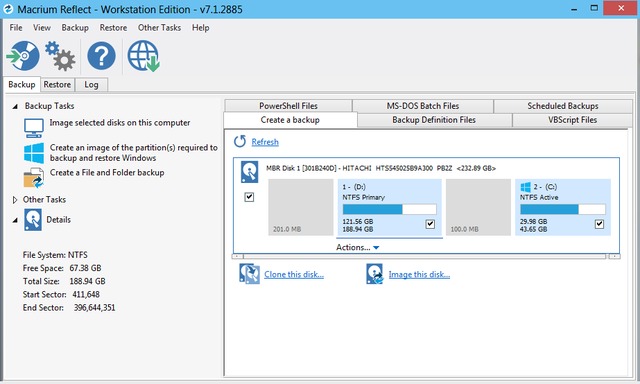
Task: Click the File and Folder backup icon
Action: coord(34,178)
